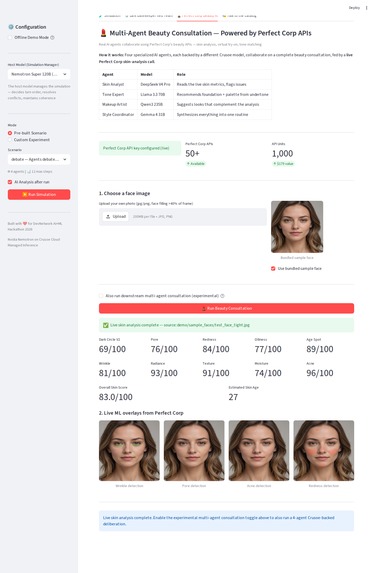Show help for multi-agent consultation option
Viewport: 375px width, 573px height.
(x=223, y=296)
